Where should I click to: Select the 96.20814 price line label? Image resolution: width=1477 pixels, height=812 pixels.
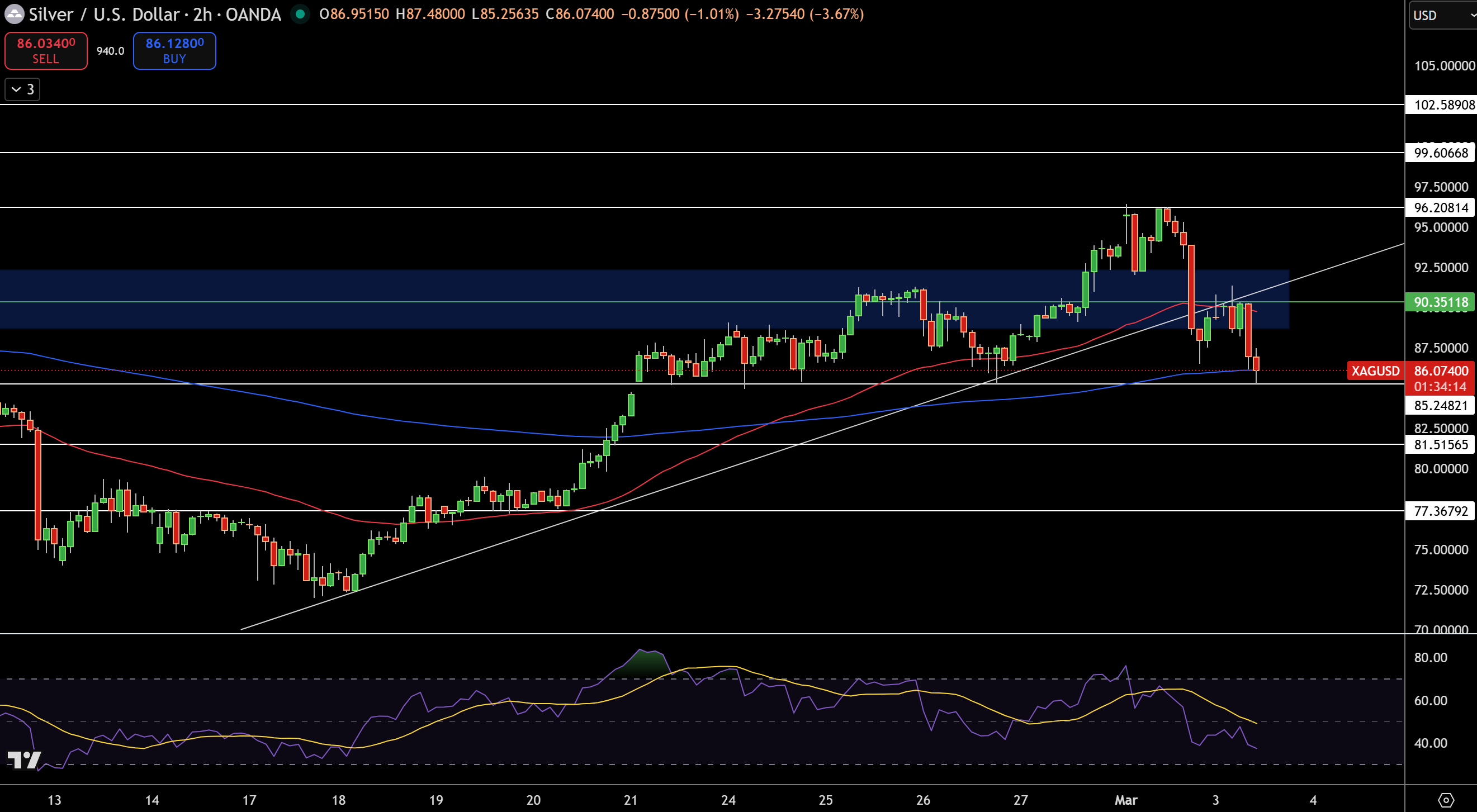pos(1440,207)
